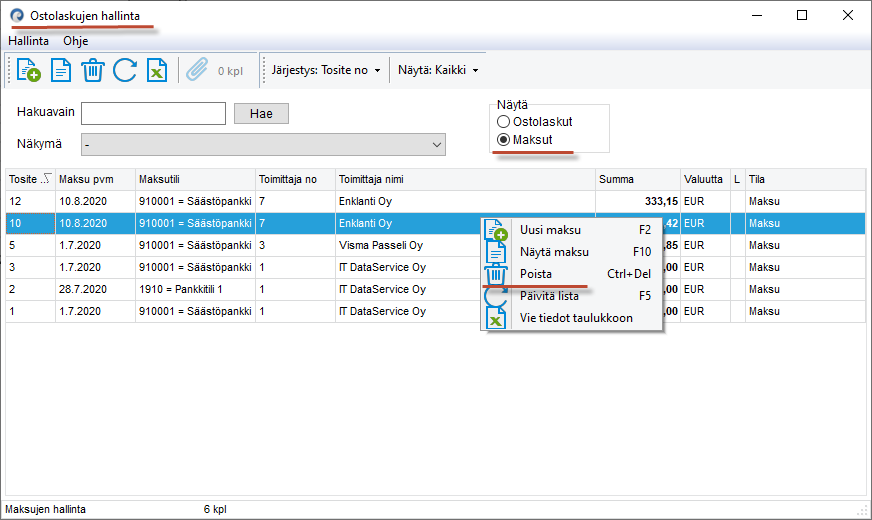Sort by the Maksu pvm column header
The width and height of the screenshot is (872, 520).
pyautogui.click(x=95, y=179)
